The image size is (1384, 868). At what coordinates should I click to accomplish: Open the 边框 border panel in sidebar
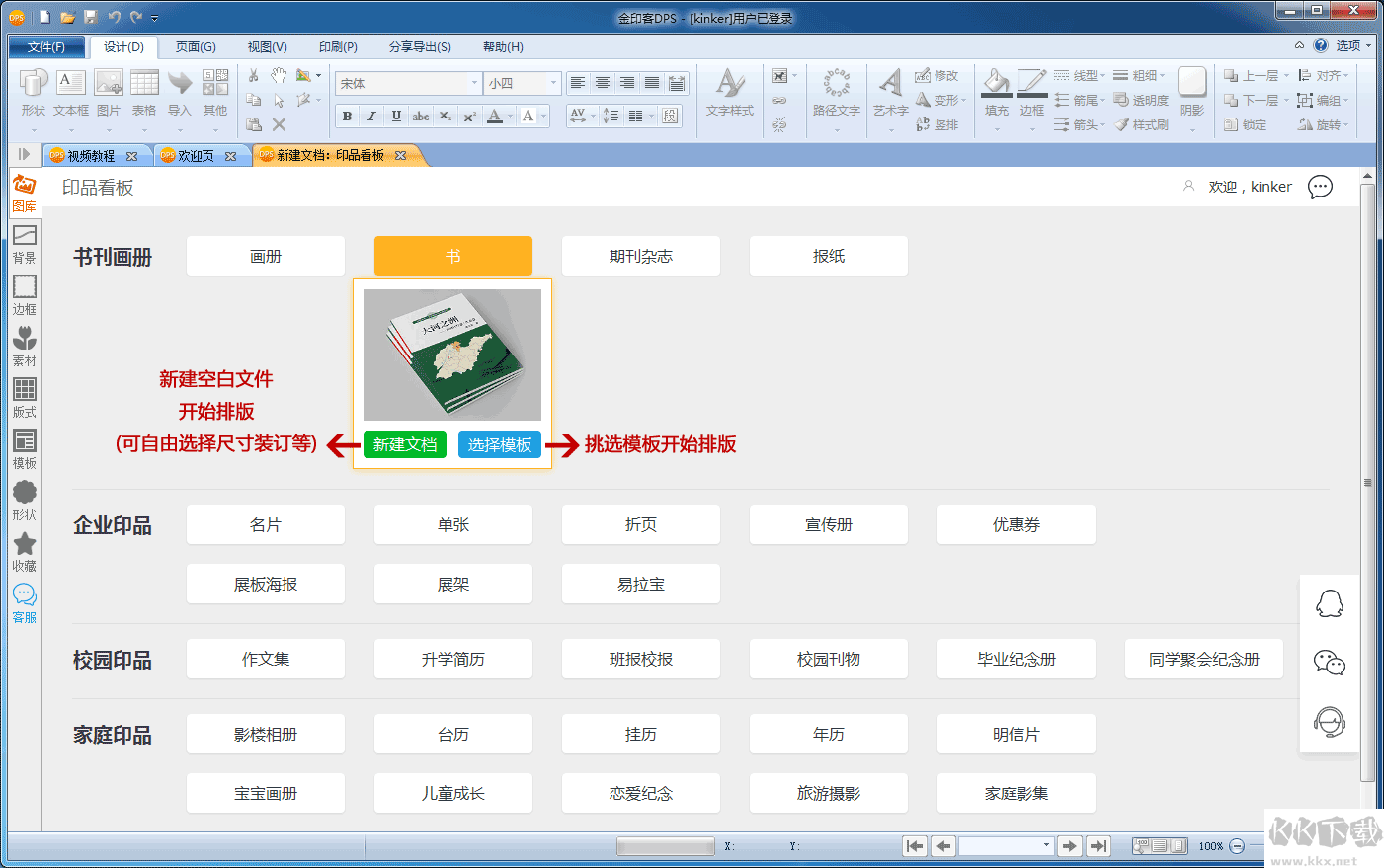[25, 295]
